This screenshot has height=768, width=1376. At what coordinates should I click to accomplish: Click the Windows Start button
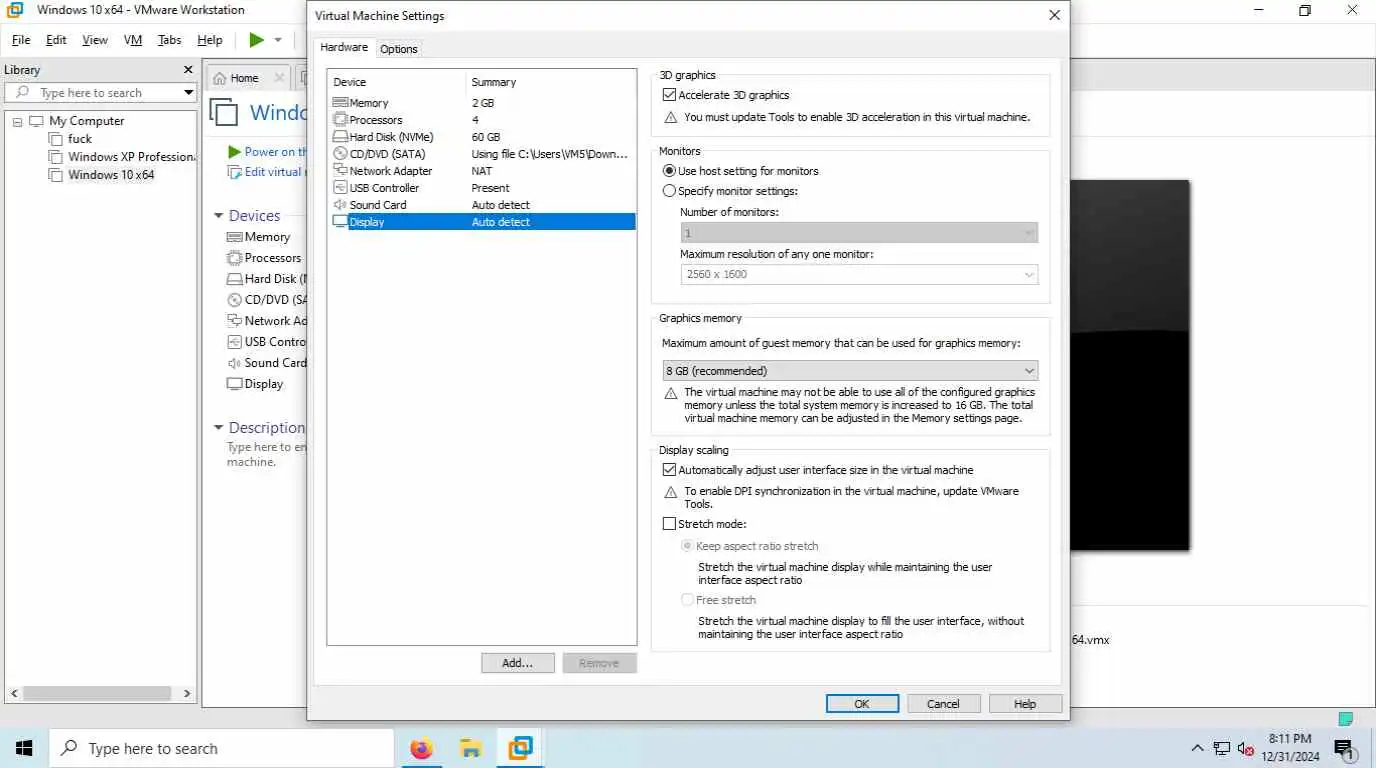(24, 748)
